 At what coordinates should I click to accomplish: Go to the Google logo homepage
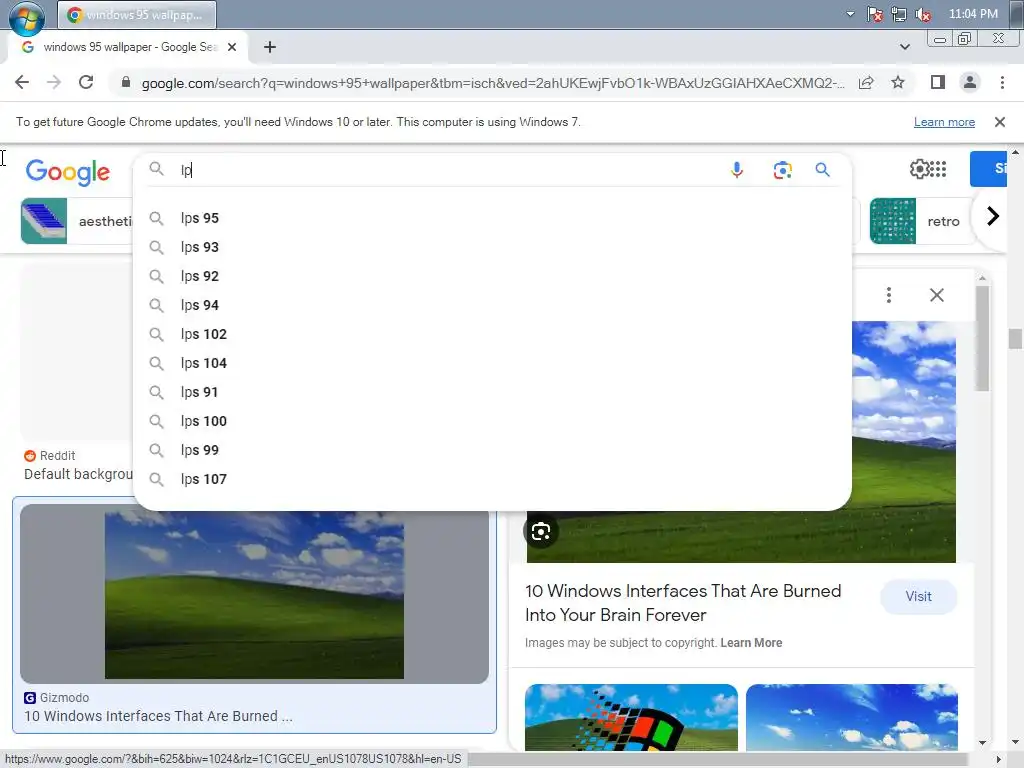coord(68,172)
